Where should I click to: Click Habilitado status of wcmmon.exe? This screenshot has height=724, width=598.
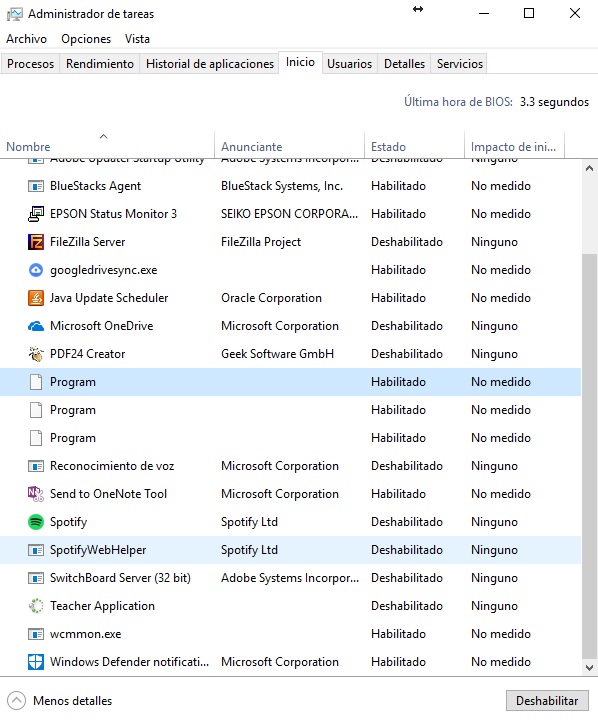pyautogui.click(x=399, y=634)
